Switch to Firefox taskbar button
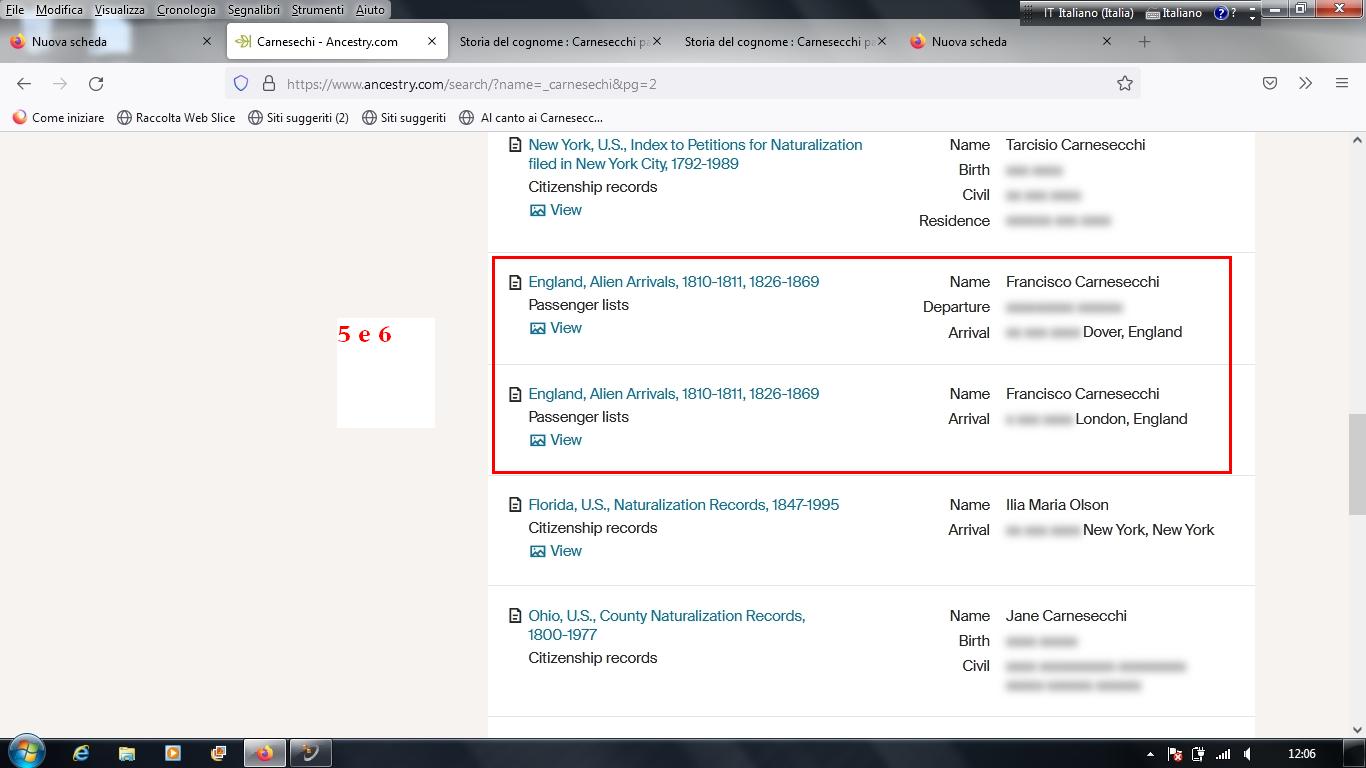1366x768 pixels. pyautogui.click(x=264, y=753)
